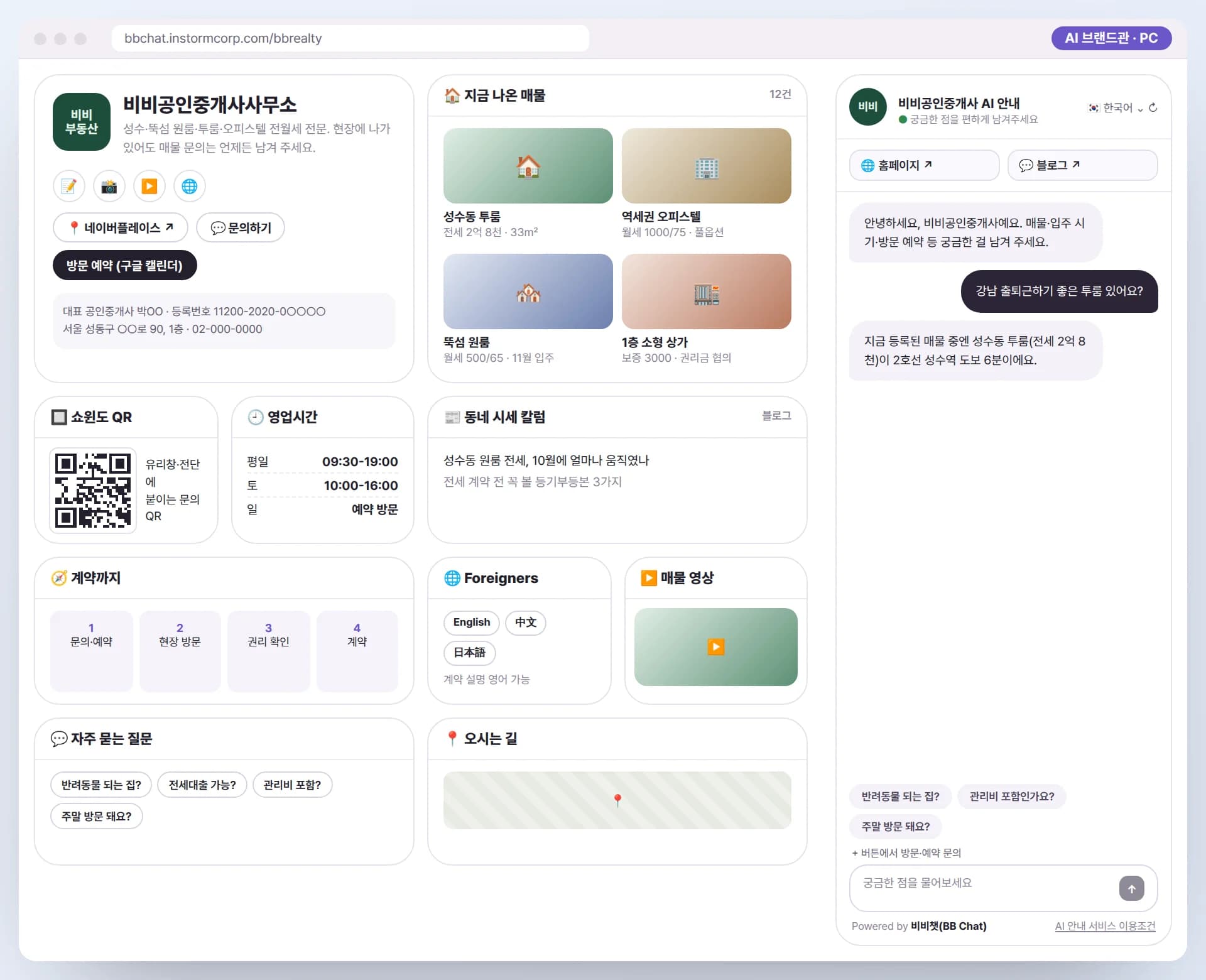Open the orange play video icon link
The image size is (1206, 980).
click(149, 187)
